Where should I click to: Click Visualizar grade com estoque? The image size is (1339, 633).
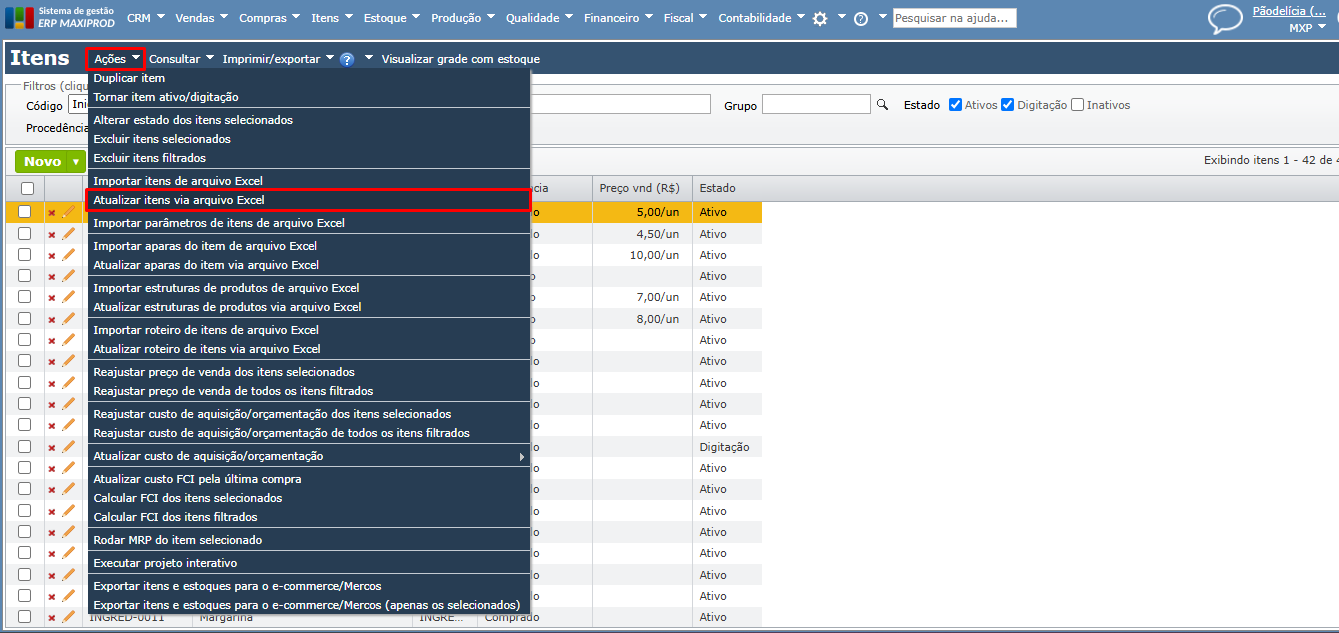click(x=460, y=59)
